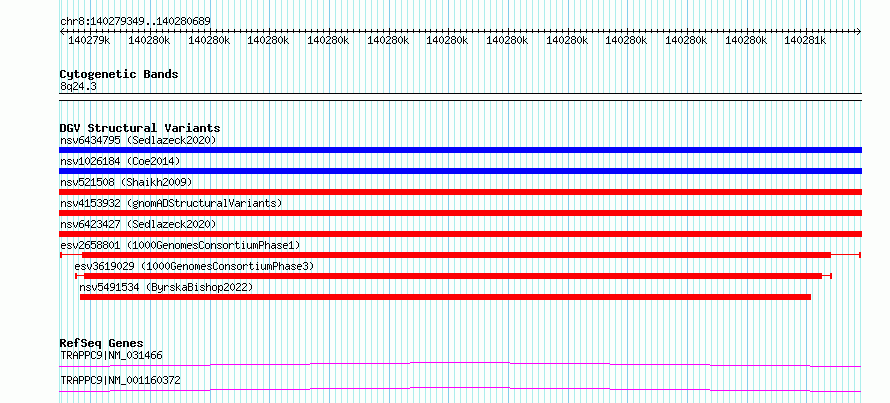Click the red bar of nsv4153932
The height and width of the screenshot is (403, 890).
[x=460, y=213]
